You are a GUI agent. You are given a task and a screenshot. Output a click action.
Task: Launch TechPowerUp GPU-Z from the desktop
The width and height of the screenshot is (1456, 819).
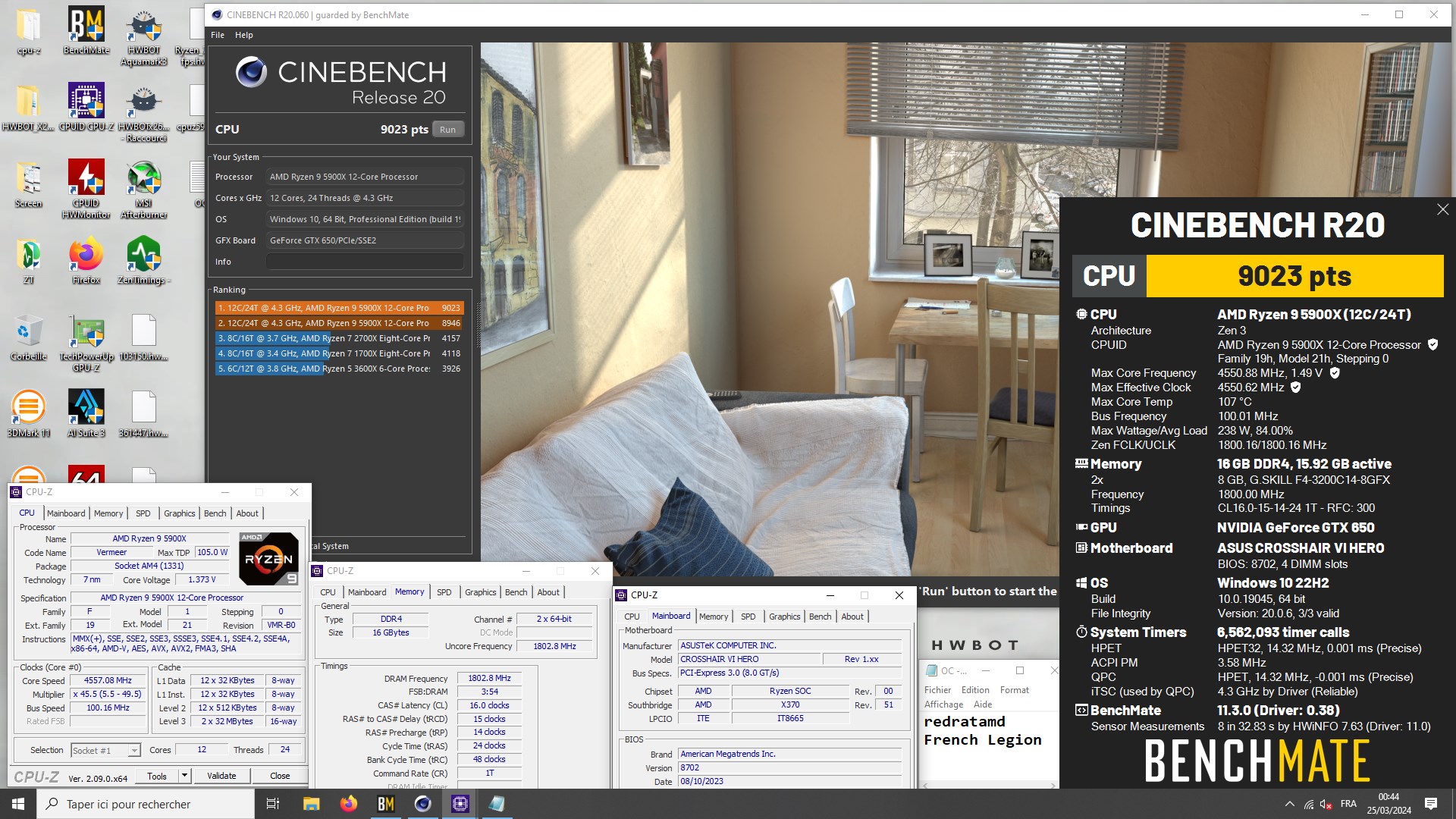(x=86, y=342)
